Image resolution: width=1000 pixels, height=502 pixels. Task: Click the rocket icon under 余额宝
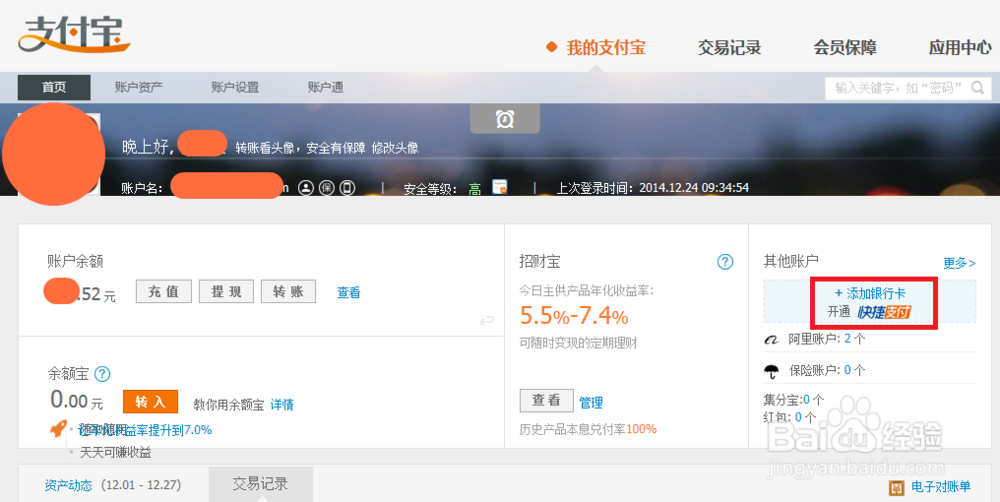click(x=58, y=429)
